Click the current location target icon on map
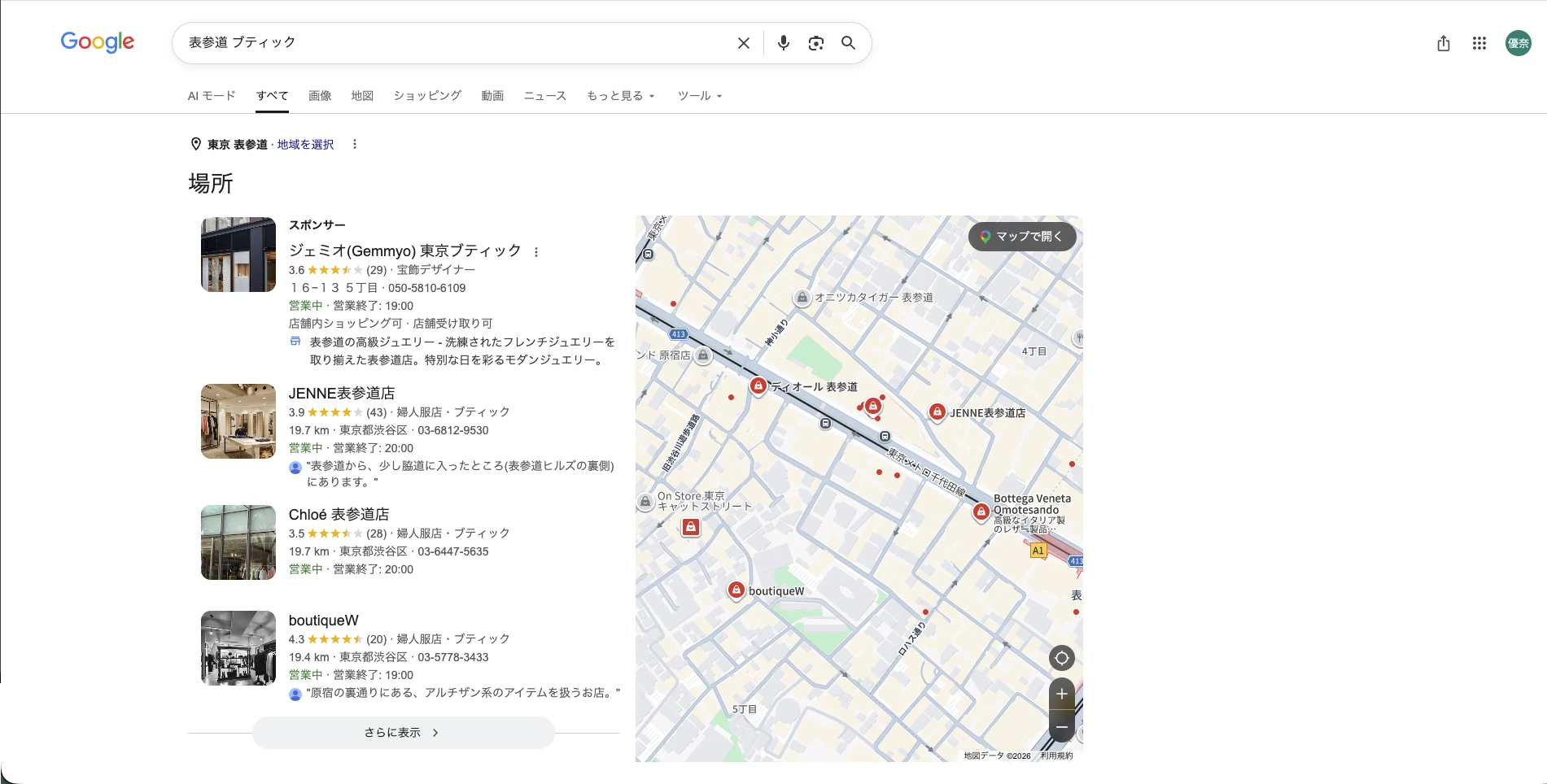The image size is (1547, 784). (1061, 658)
